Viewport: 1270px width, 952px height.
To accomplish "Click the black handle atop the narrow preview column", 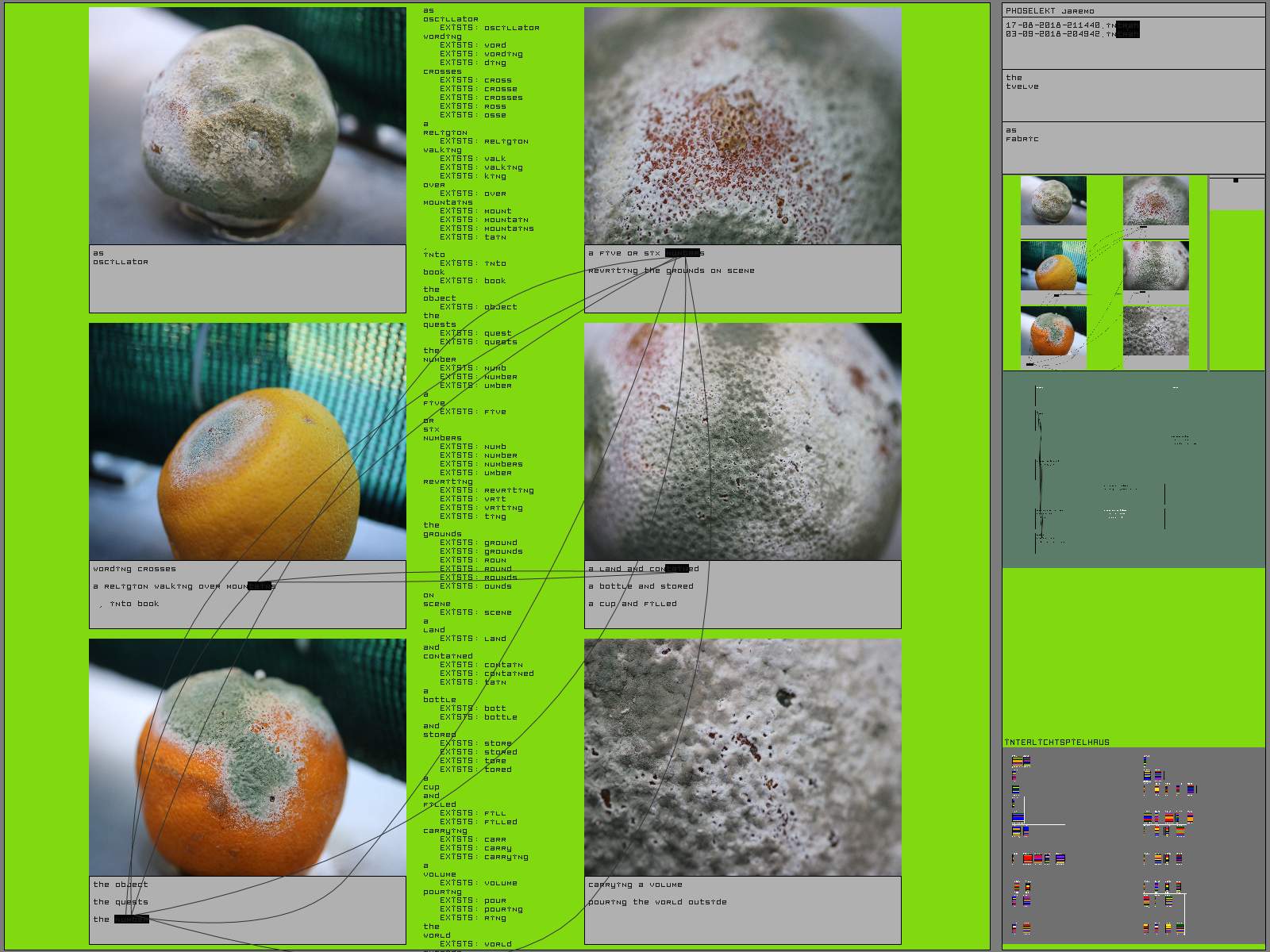I will point(1236,180).
